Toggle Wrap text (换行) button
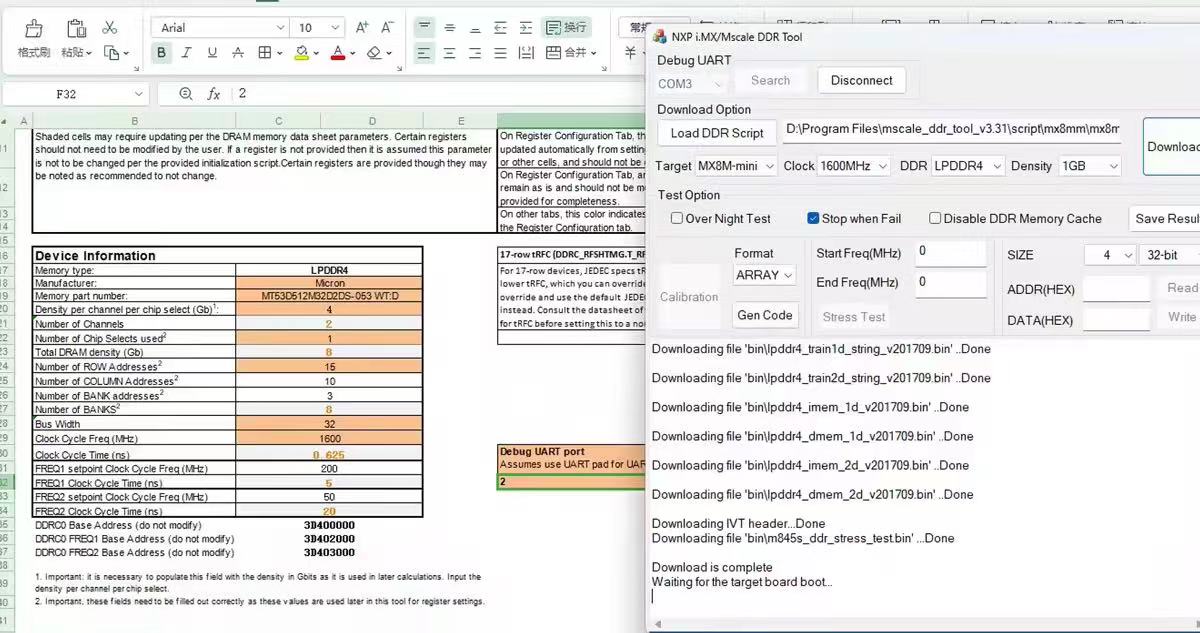 click(x=566, y=28)
